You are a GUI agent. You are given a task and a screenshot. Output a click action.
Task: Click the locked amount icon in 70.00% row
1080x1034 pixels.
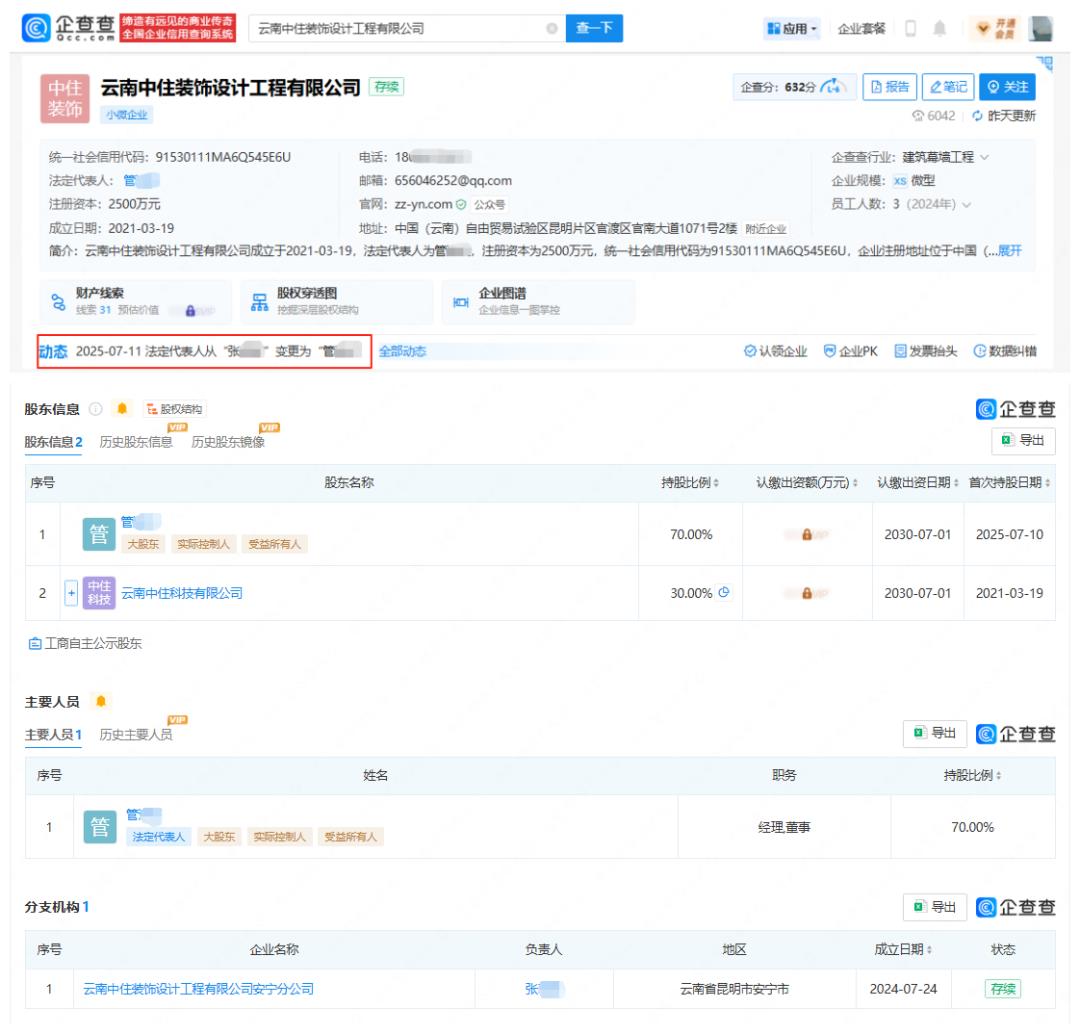[807, 535]
